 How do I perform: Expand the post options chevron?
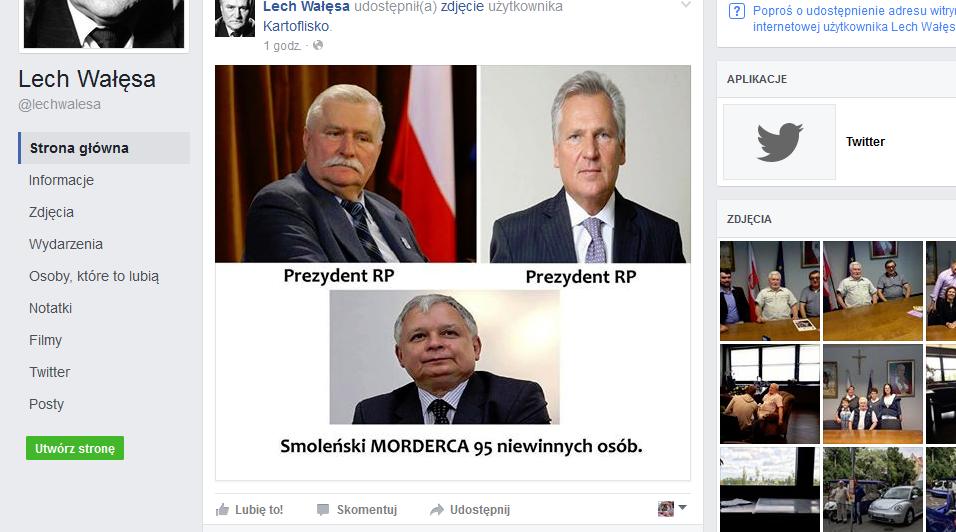coord(686,5)
